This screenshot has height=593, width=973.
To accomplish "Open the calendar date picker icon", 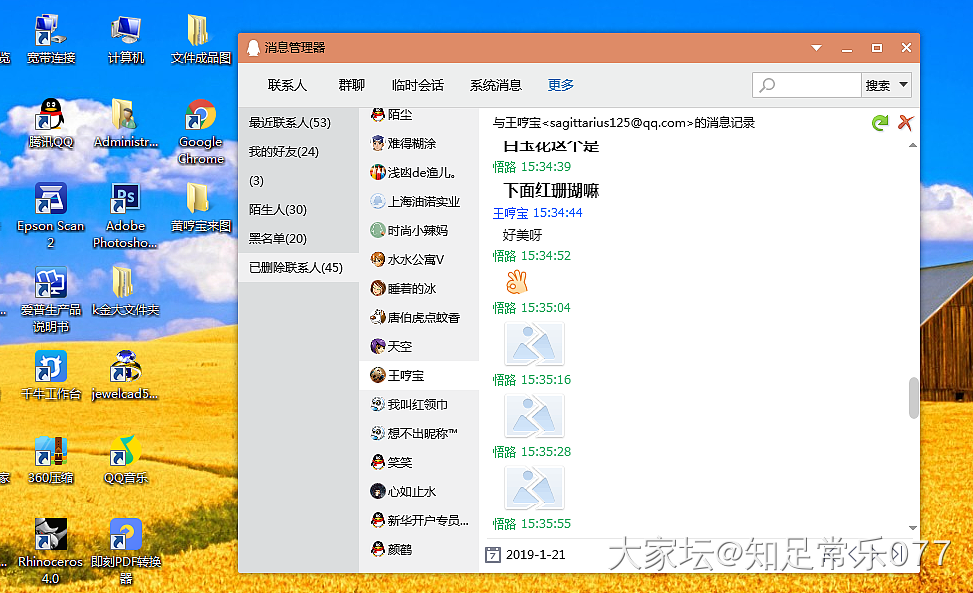I will pos(492,554).
